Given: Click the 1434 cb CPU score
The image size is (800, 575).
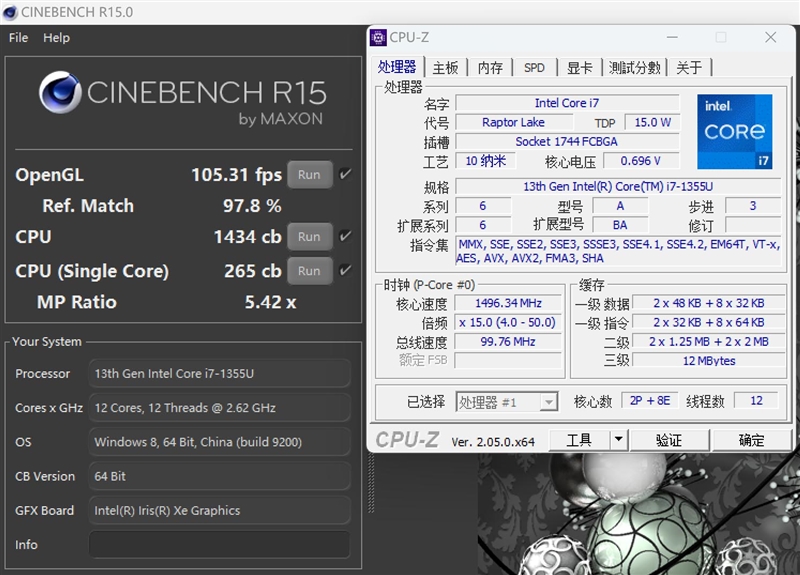Looking at the screenshot, I should point(247,237).
